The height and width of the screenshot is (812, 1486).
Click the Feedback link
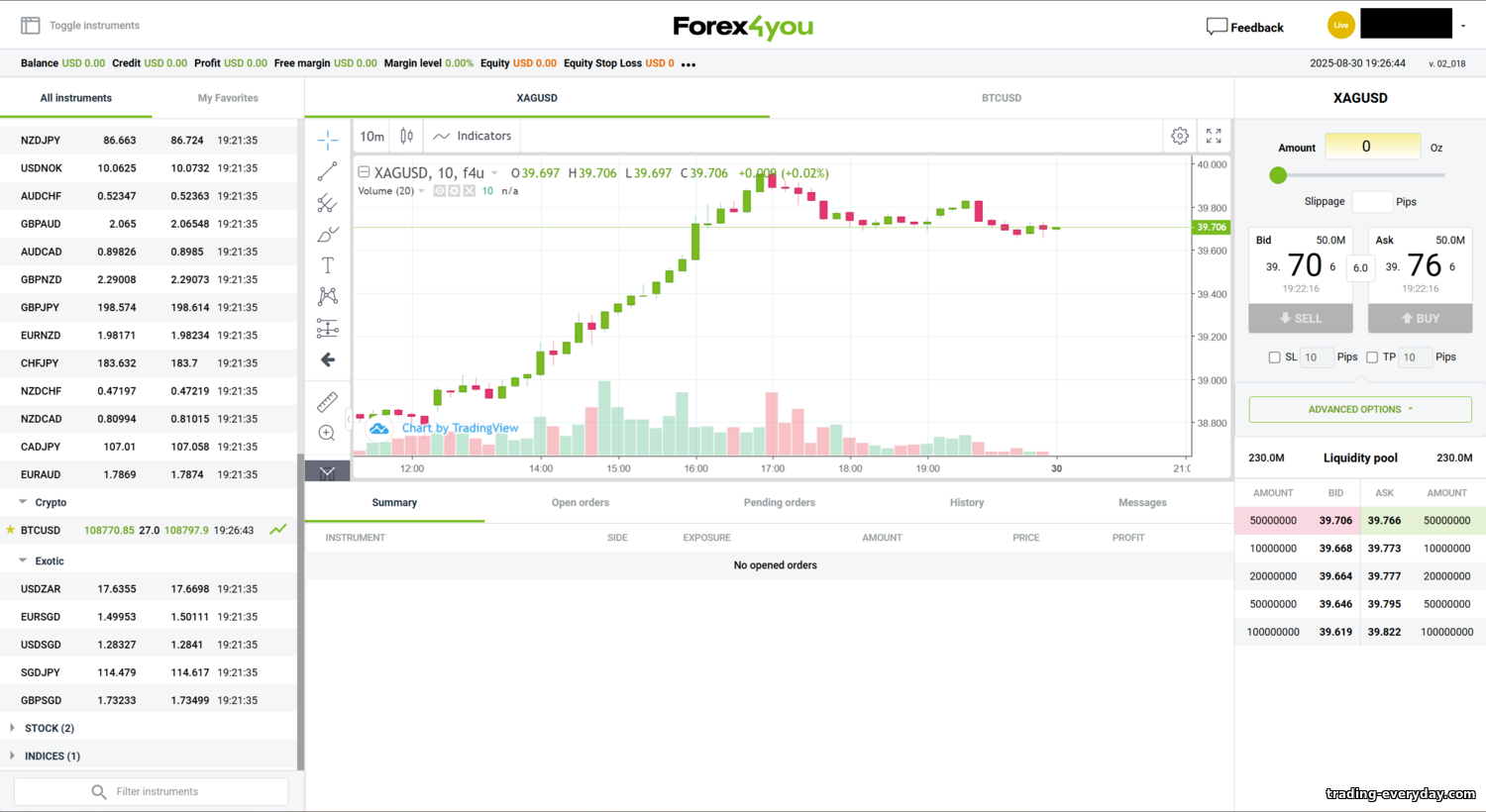pos(1244,27)
